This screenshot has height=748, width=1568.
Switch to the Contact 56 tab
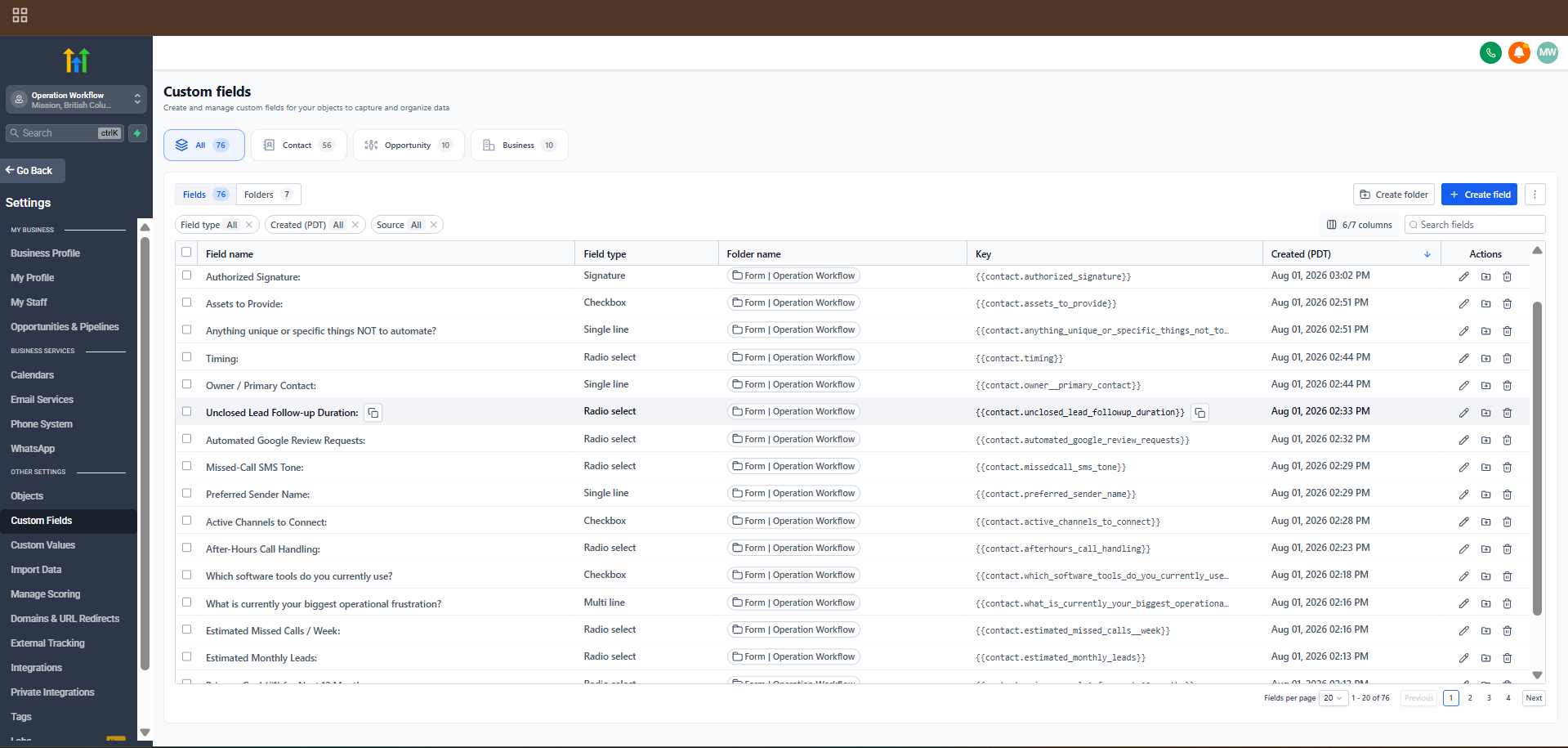click(299, 146)
